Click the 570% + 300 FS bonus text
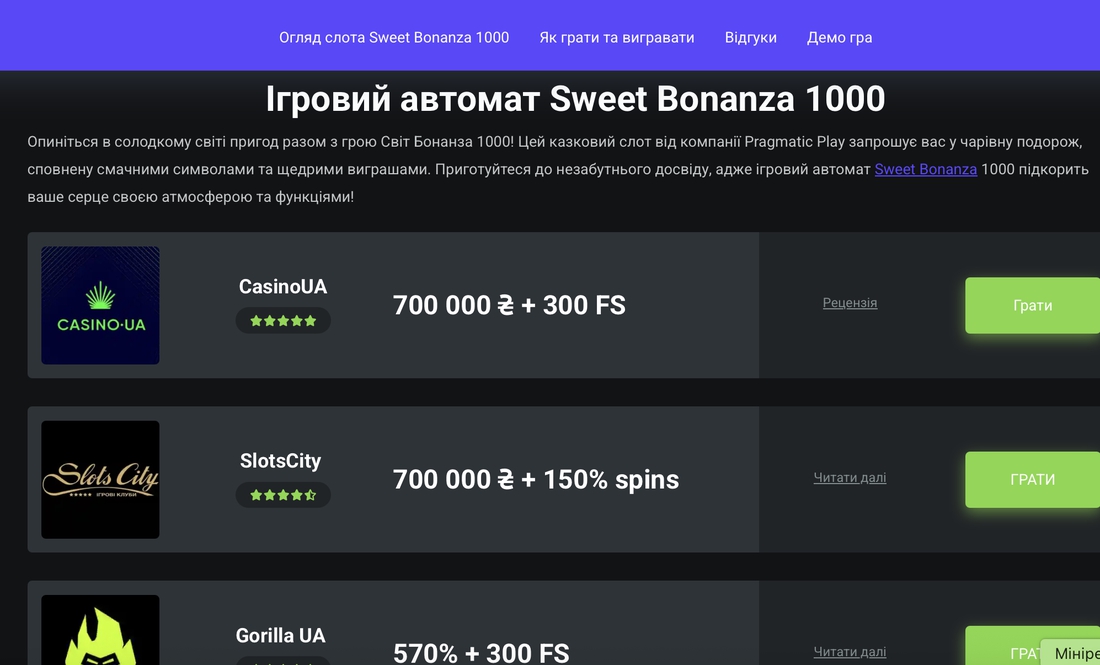This screenshot has width=1100, height=665. [481, 653]
